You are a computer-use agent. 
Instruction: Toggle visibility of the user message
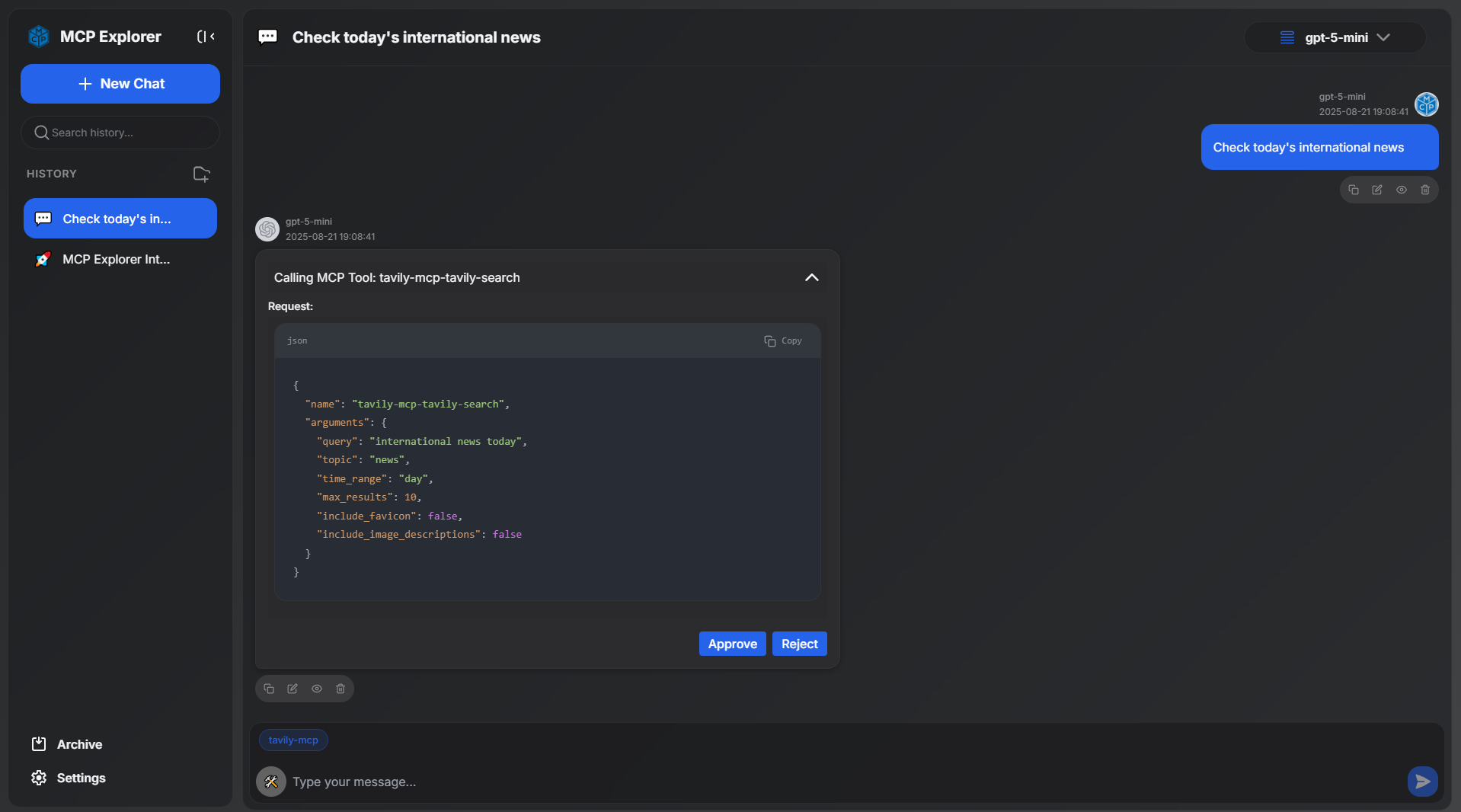(x=1401, y=190)
